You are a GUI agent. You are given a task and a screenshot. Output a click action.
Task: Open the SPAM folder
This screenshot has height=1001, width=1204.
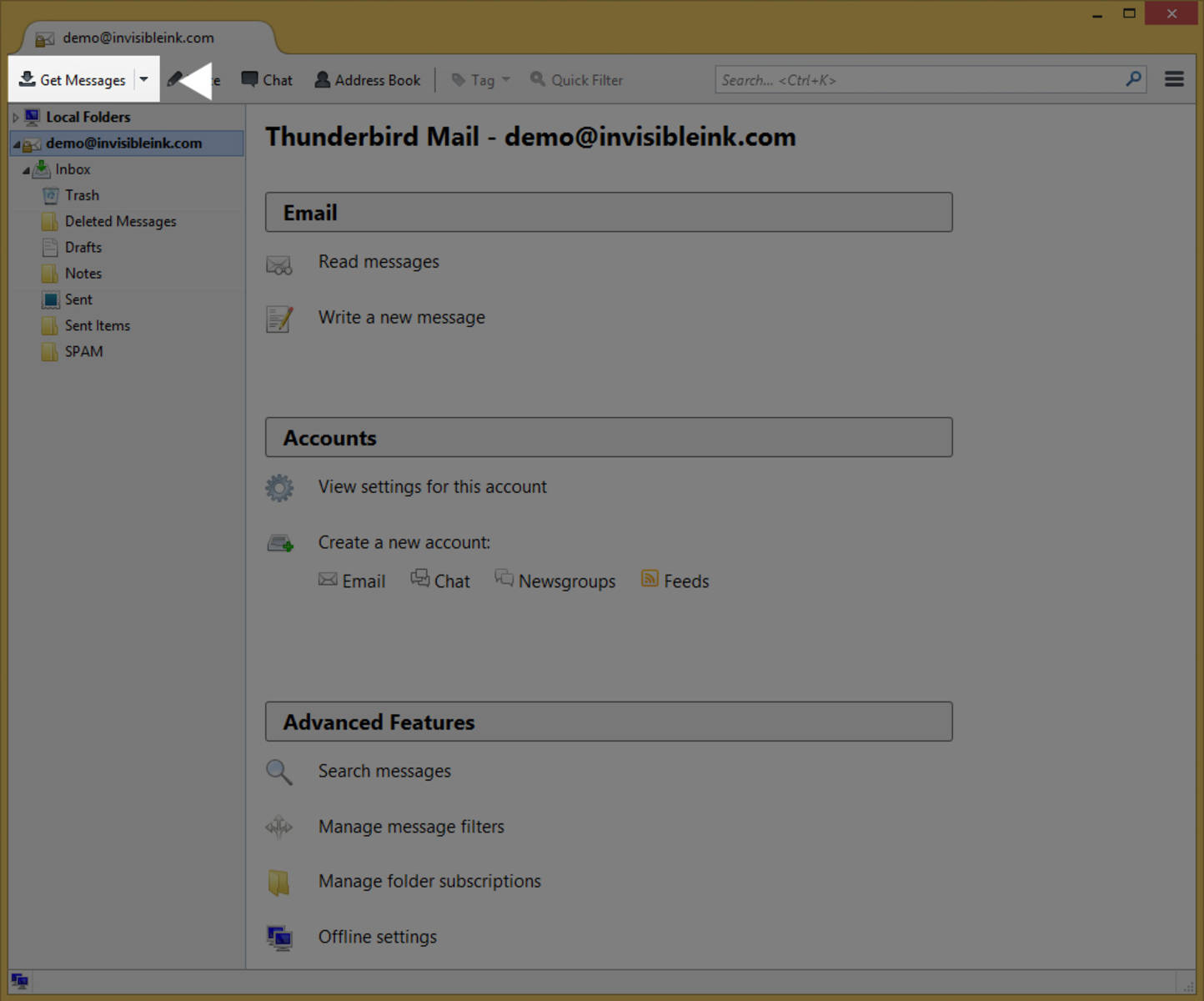tap(84, 351)
